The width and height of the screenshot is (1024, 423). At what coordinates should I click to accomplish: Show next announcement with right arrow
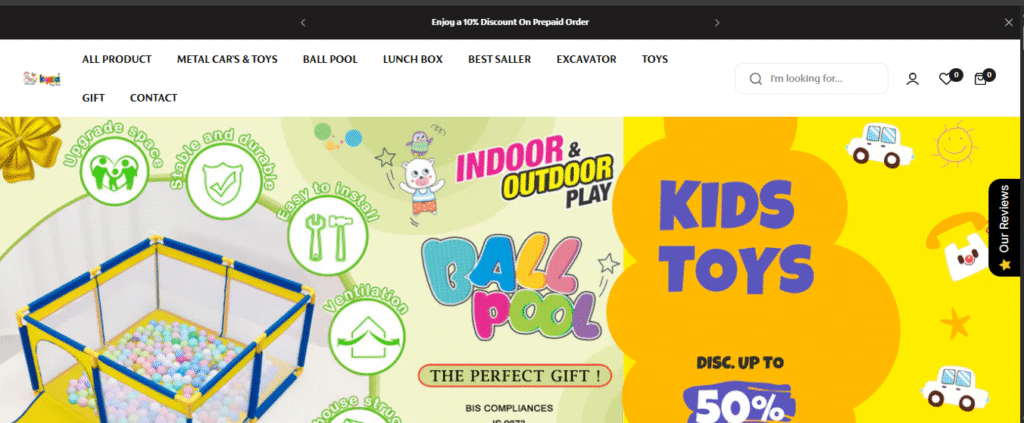pos(717,22)
